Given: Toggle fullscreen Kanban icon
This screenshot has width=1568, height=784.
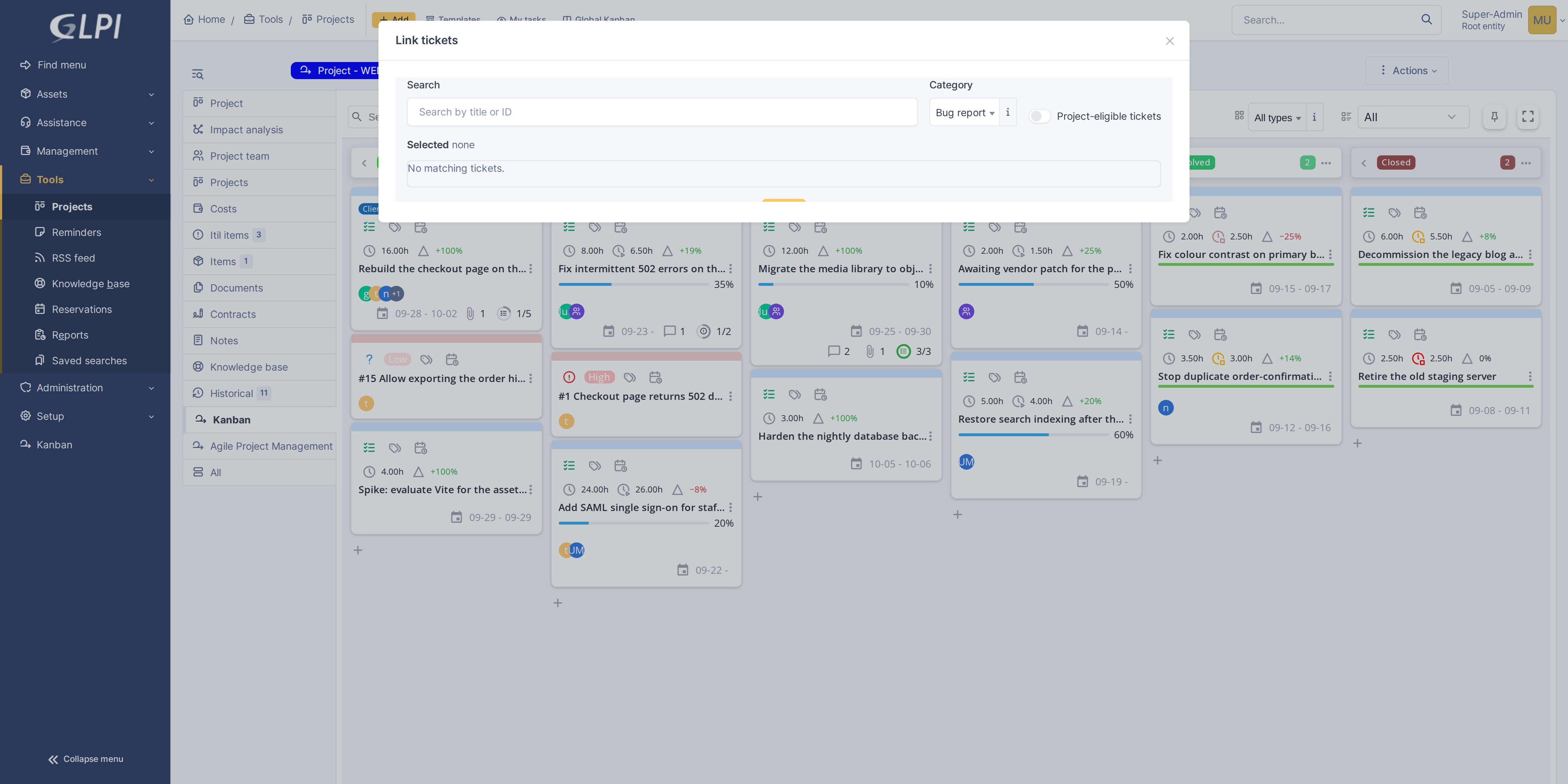Looking at the screenshot, I should click(1528, 117).
